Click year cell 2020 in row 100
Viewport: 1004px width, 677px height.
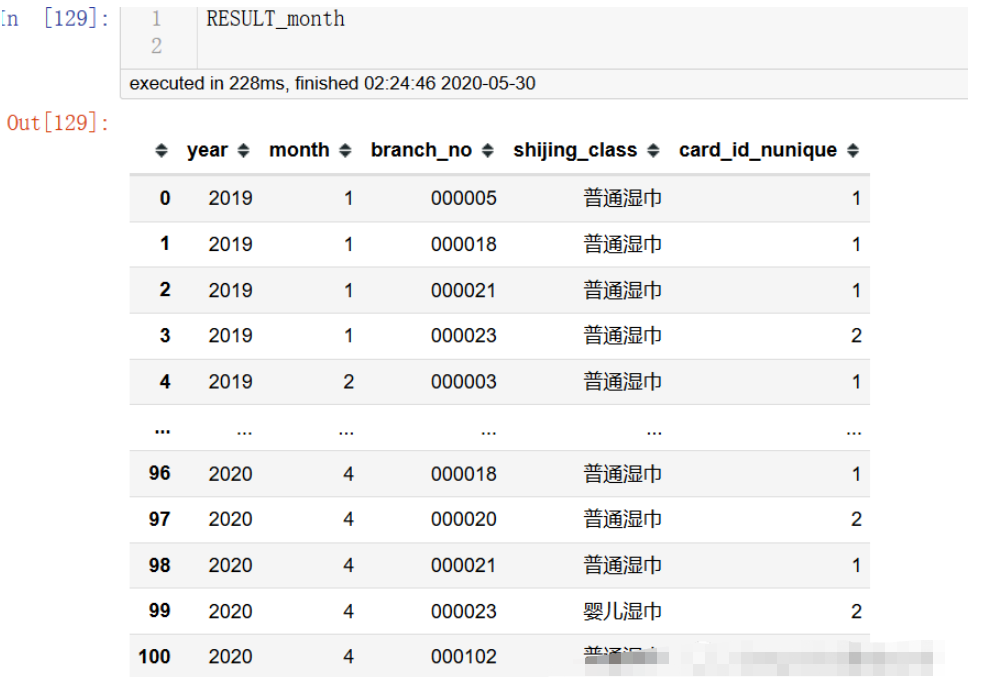click(231, 657)
